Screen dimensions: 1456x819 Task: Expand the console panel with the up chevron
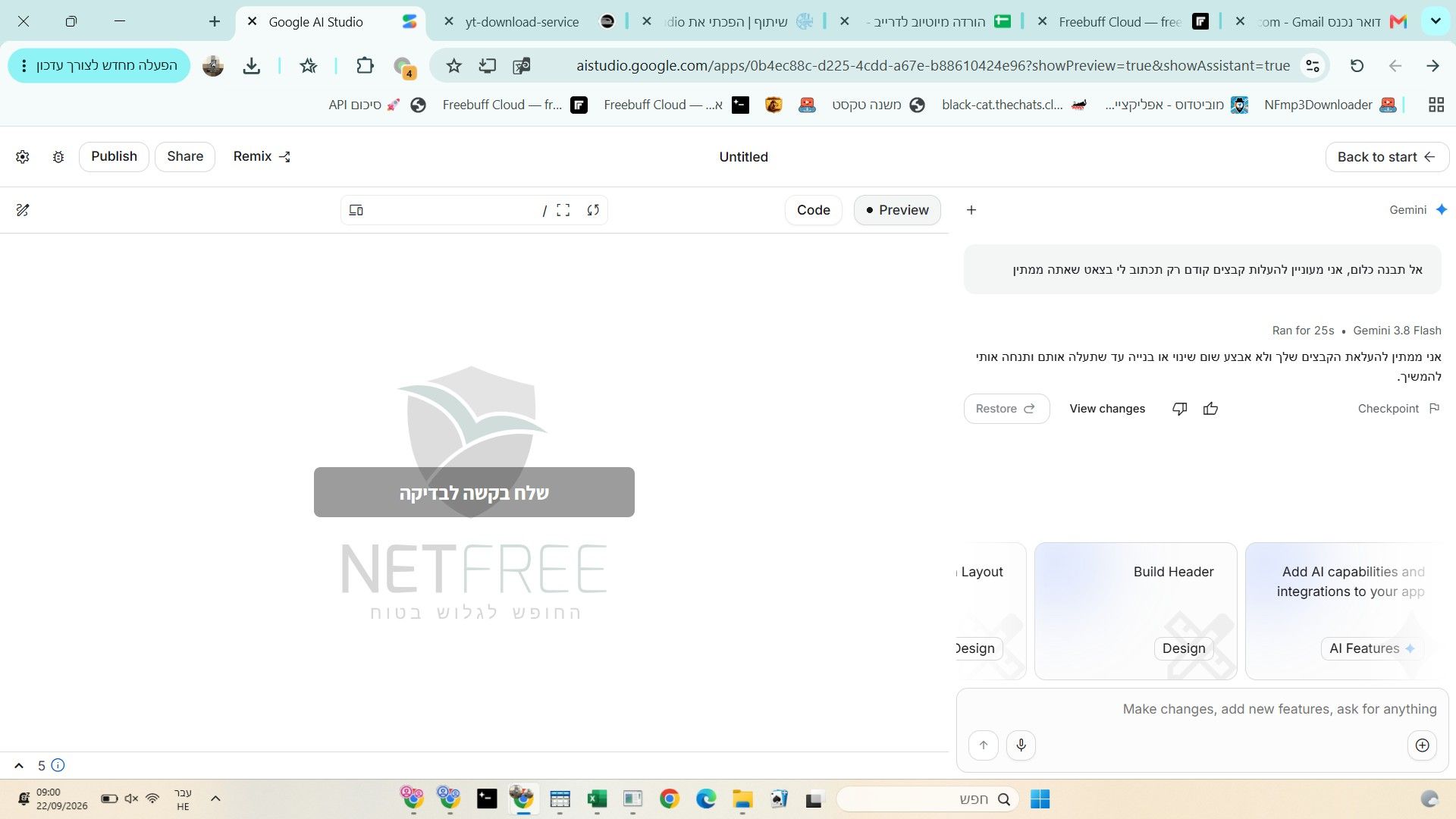19,765
